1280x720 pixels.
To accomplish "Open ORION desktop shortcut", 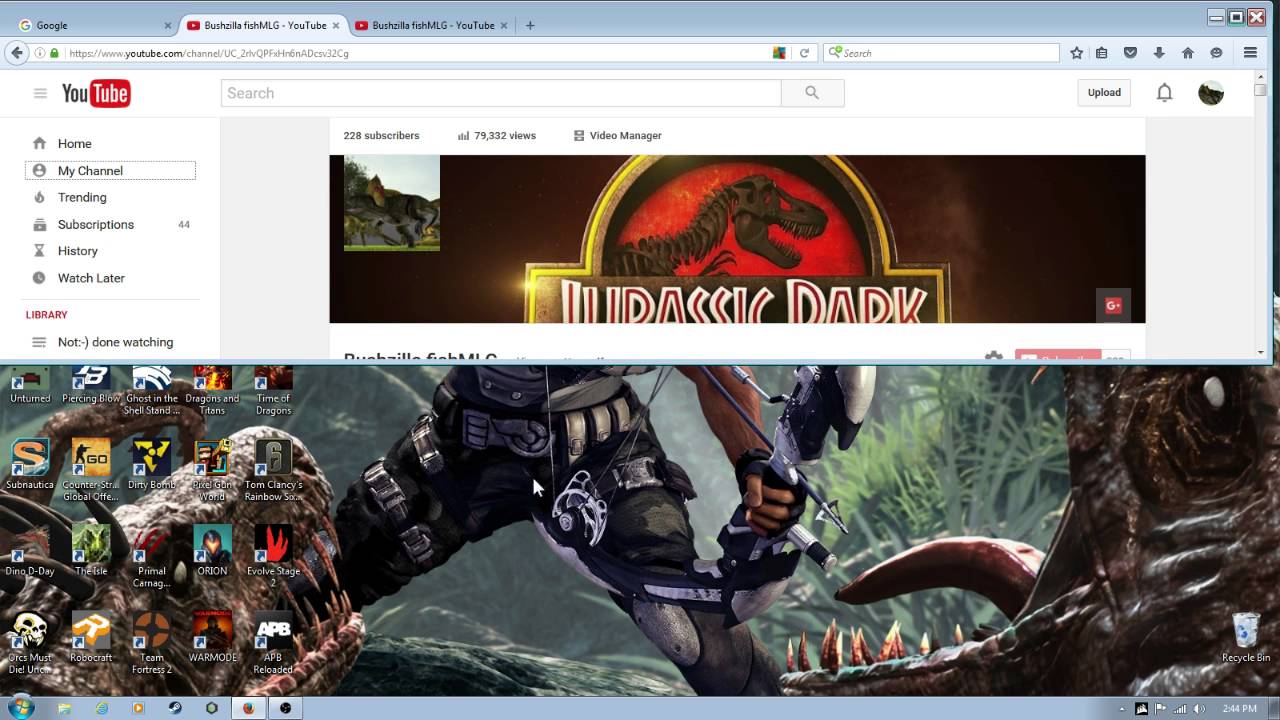I will (212, 551).
